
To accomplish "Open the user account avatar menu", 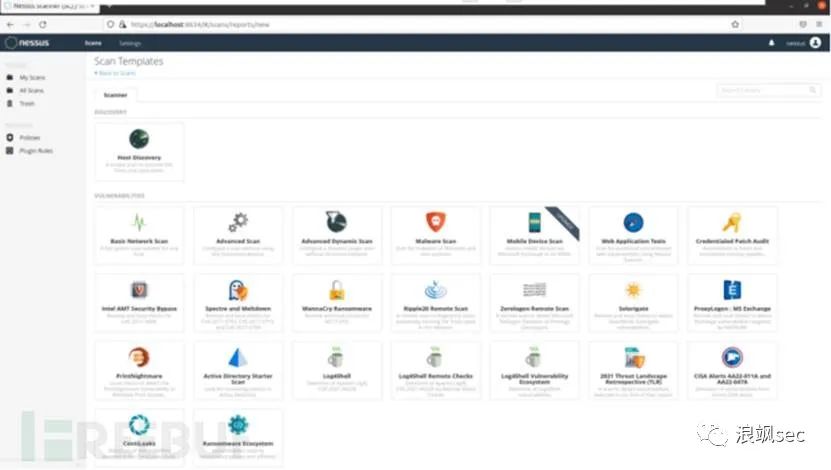I will 815,43.
